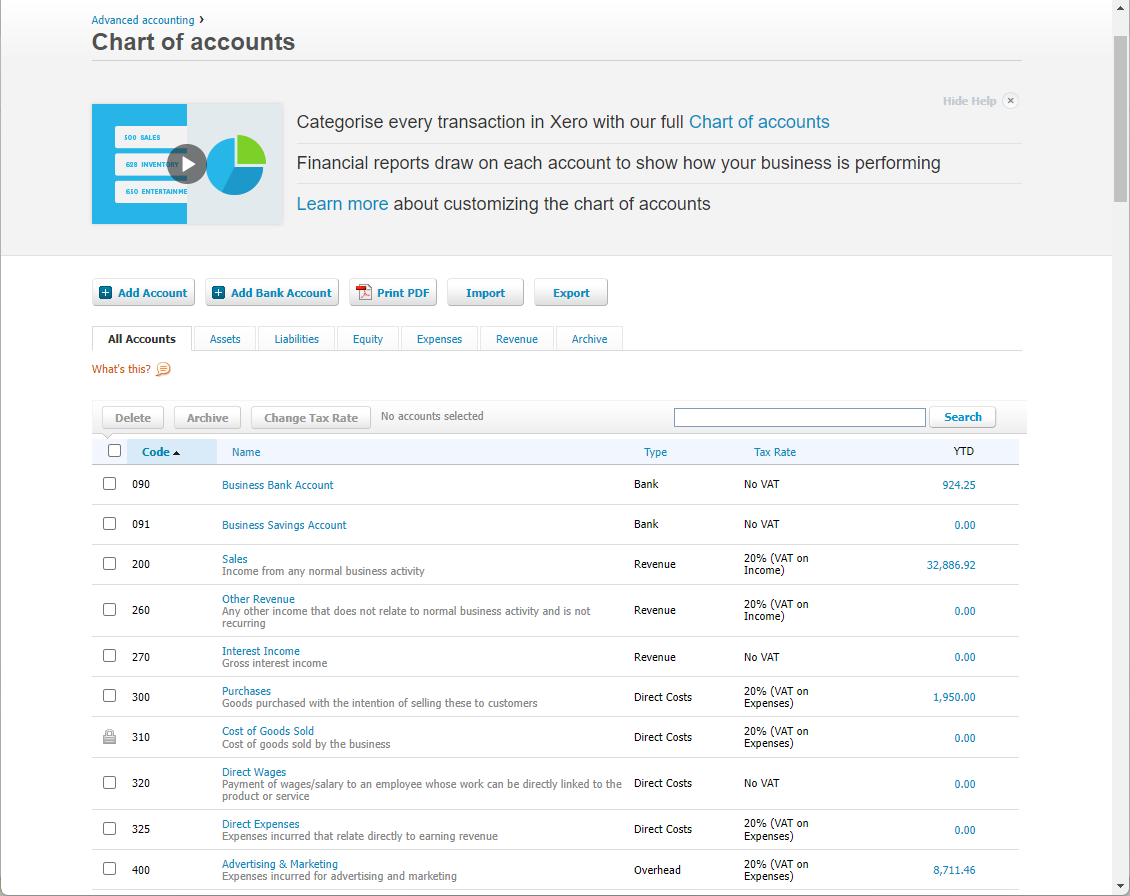The height and width of the screenshot is (896, 1130).
Task: Click the Change Tax Rate button
Action: tap(310, 417)
